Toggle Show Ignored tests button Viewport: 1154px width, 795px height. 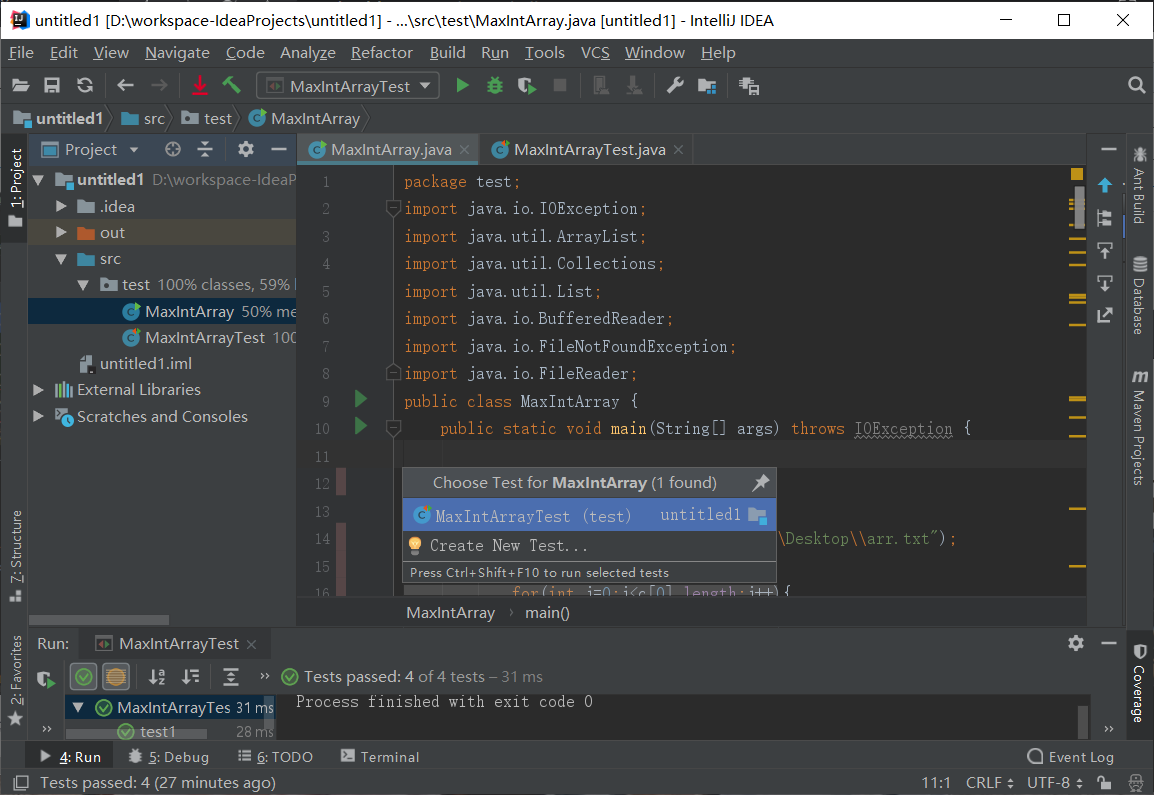tap(116, 676)
